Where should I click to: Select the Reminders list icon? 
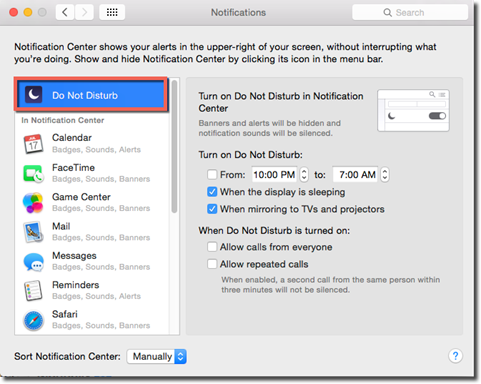33,290
